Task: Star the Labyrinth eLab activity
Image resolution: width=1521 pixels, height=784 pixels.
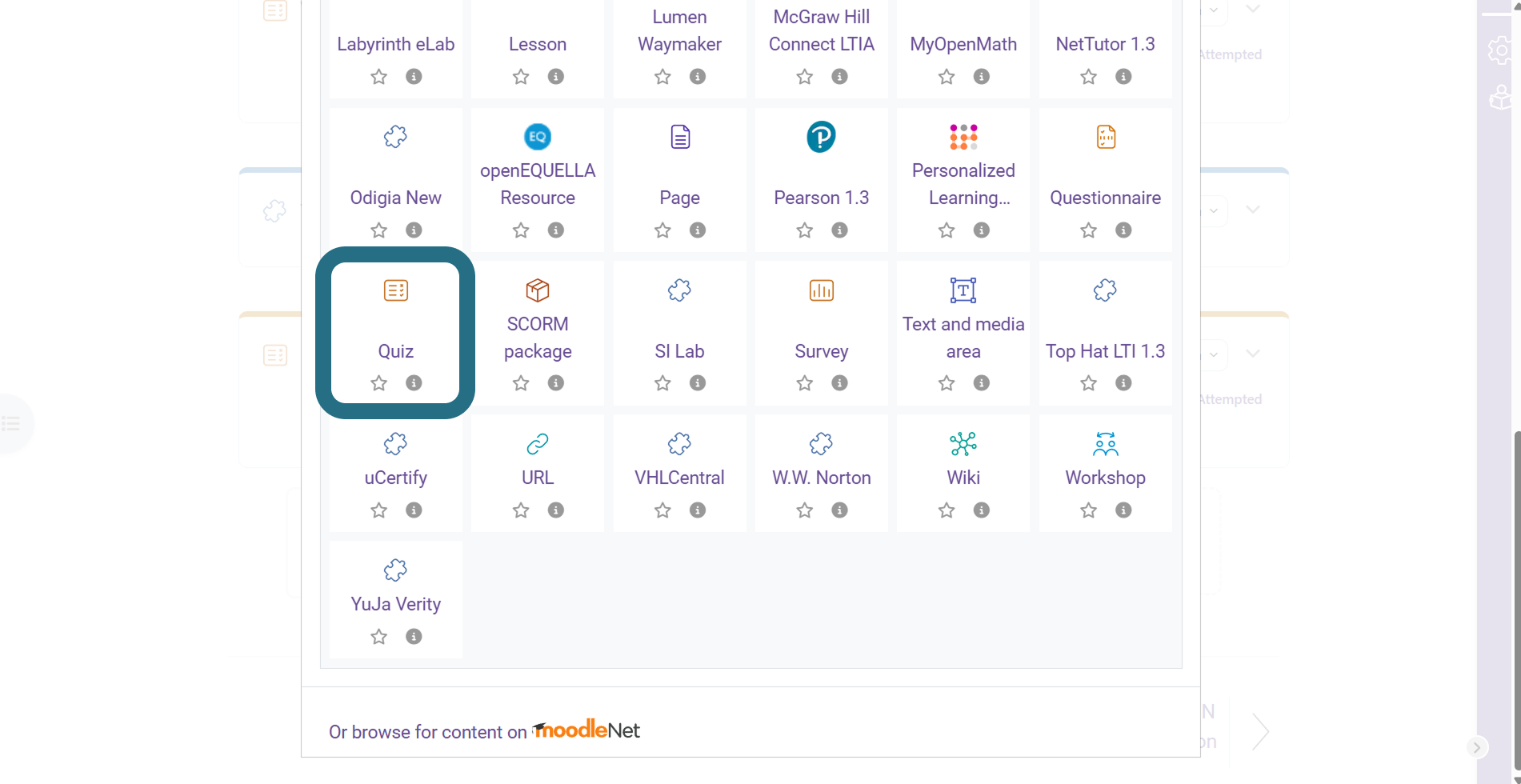Action: (378, 77)
